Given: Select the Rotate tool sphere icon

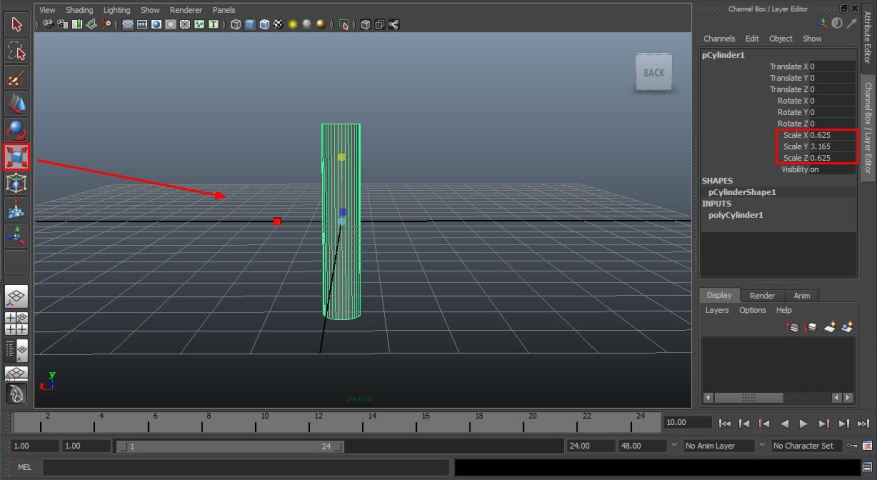Looking at the screenshot, I should (x=16, y=130).
